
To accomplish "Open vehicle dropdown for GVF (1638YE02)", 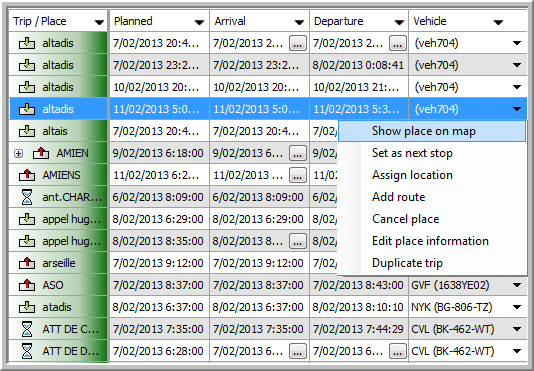I will point(517,285).
